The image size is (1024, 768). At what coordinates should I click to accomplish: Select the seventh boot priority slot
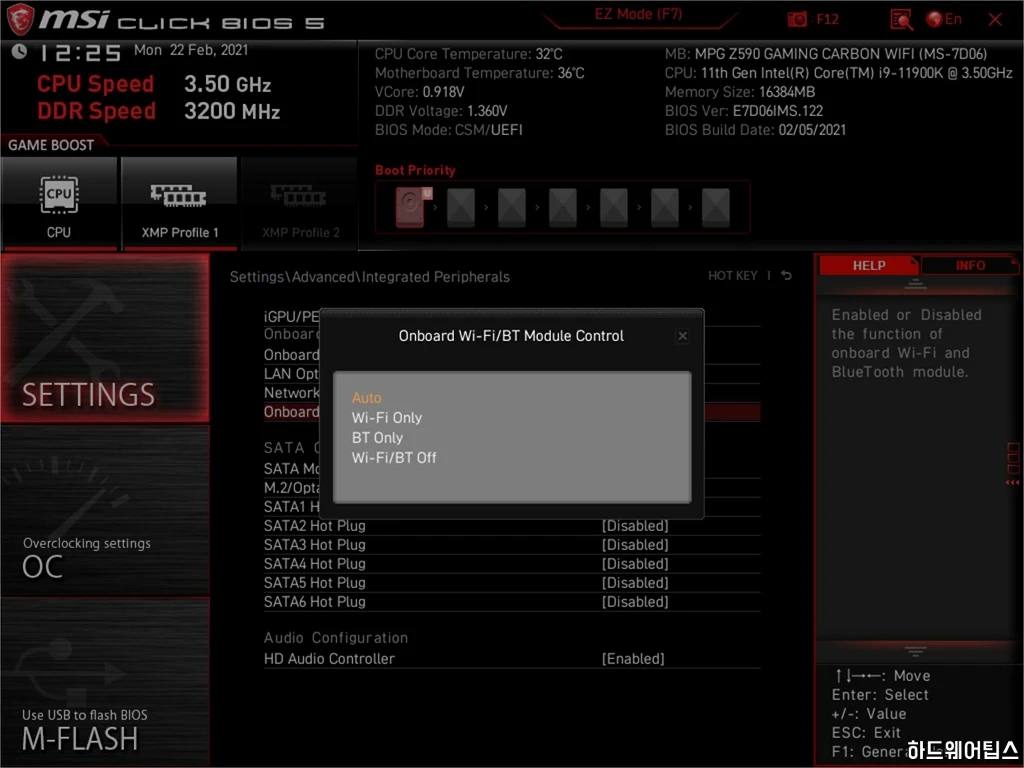click(716, 208)
